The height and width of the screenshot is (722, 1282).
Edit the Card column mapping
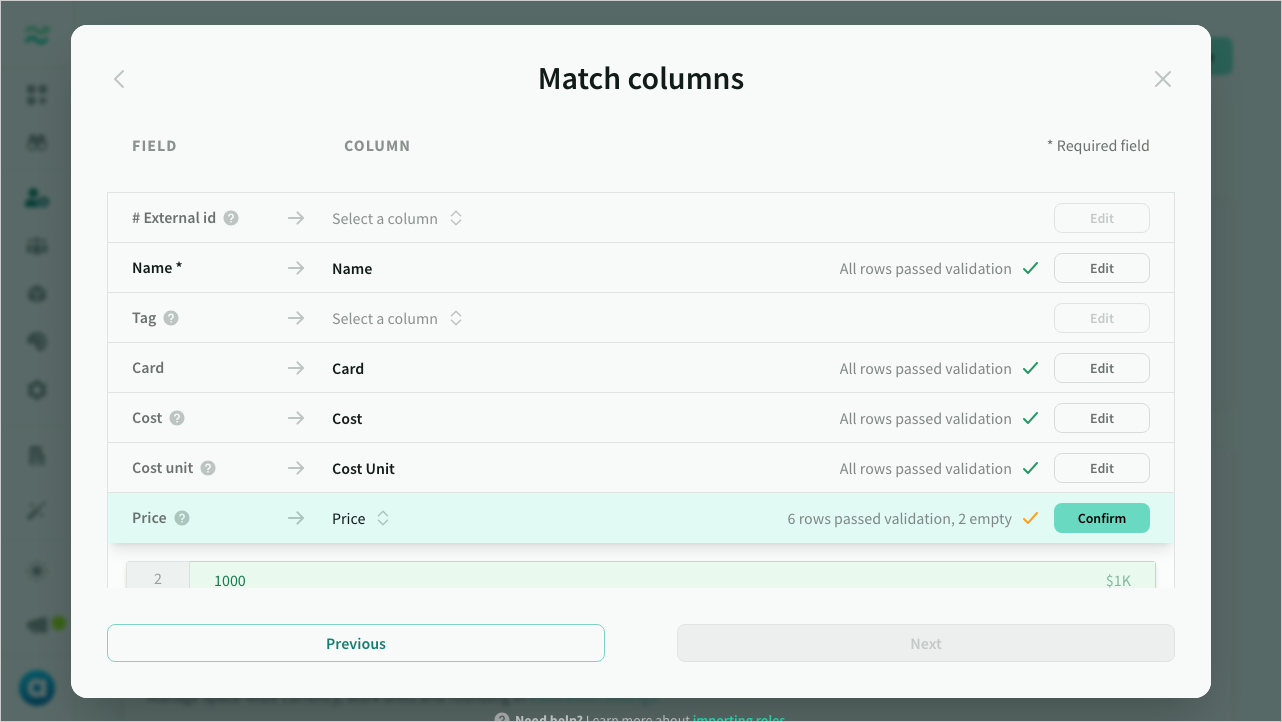point(1101,368)
